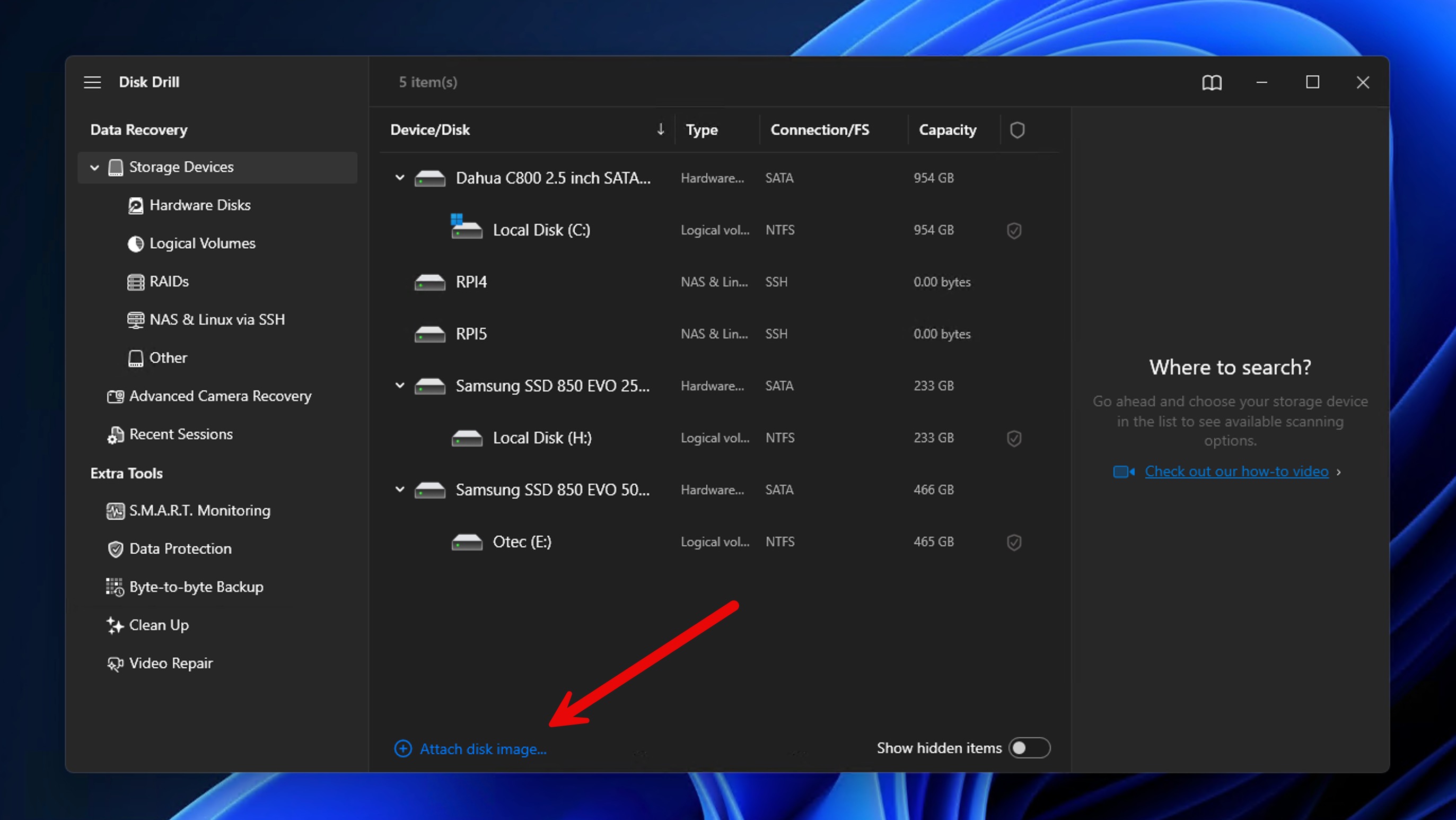Screen dimensions: 1456x820
Task: Click the Device/Disk column header
Action: [x=429, y=130]
